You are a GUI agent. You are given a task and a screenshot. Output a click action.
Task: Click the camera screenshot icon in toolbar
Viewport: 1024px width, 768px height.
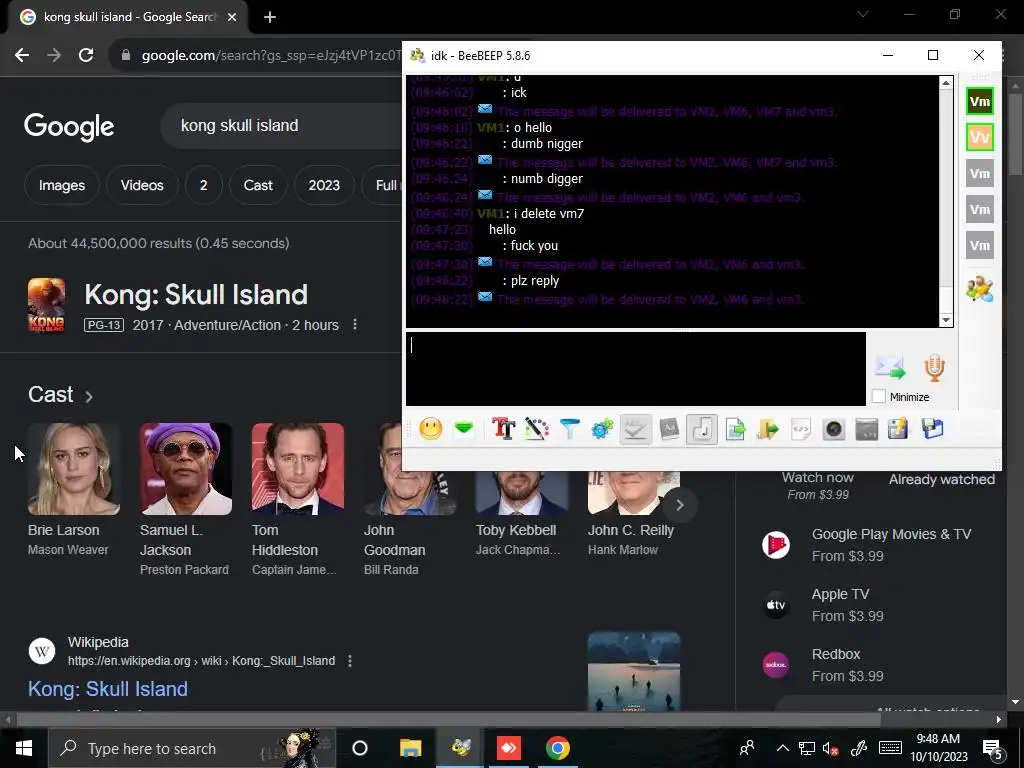tap(834, 429)
